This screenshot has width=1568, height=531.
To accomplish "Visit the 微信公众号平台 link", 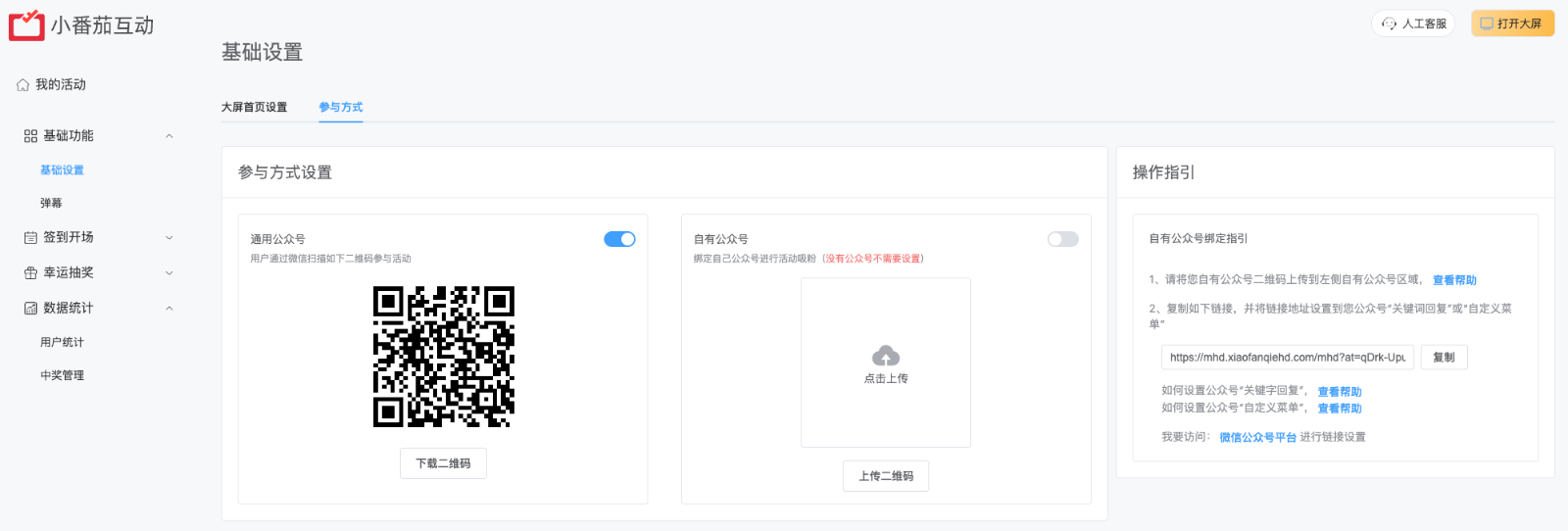I will click(x=1257, y=438).
